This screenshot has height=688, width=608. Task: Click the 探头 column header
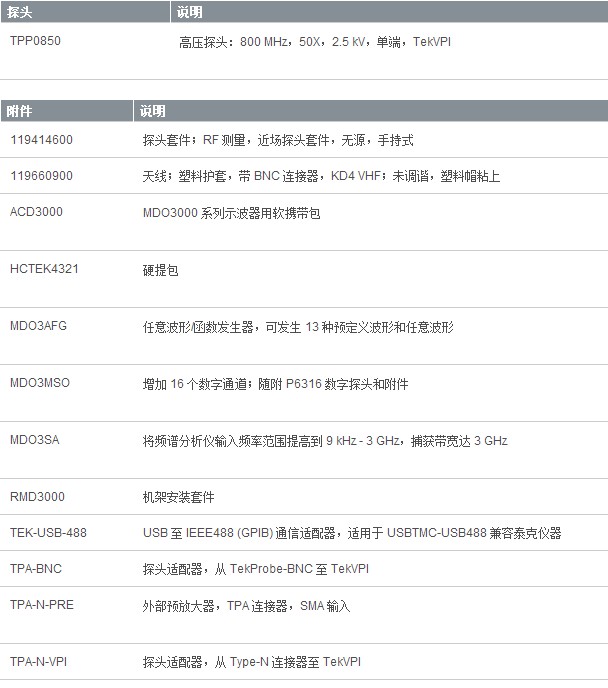click(x=20, y=12)
